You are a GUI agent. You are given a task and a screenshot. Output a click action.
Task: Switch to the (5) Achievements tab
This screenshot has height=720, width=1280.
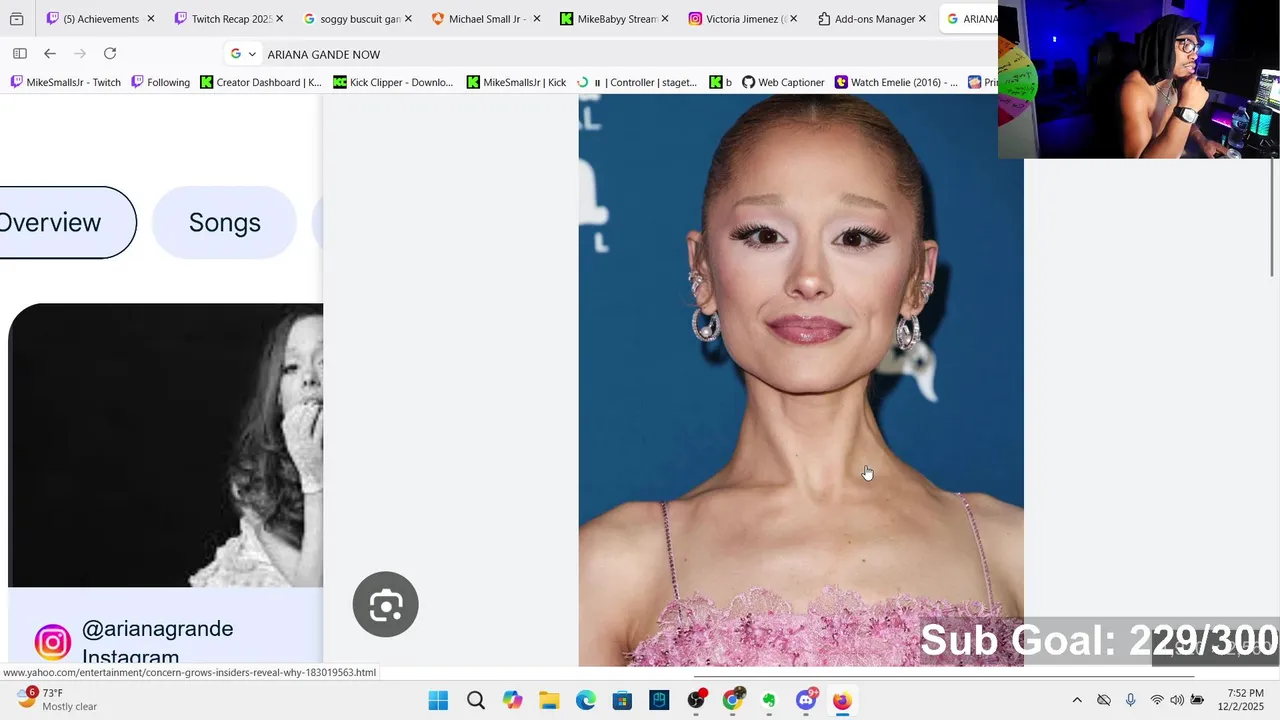tap(101, 19)
